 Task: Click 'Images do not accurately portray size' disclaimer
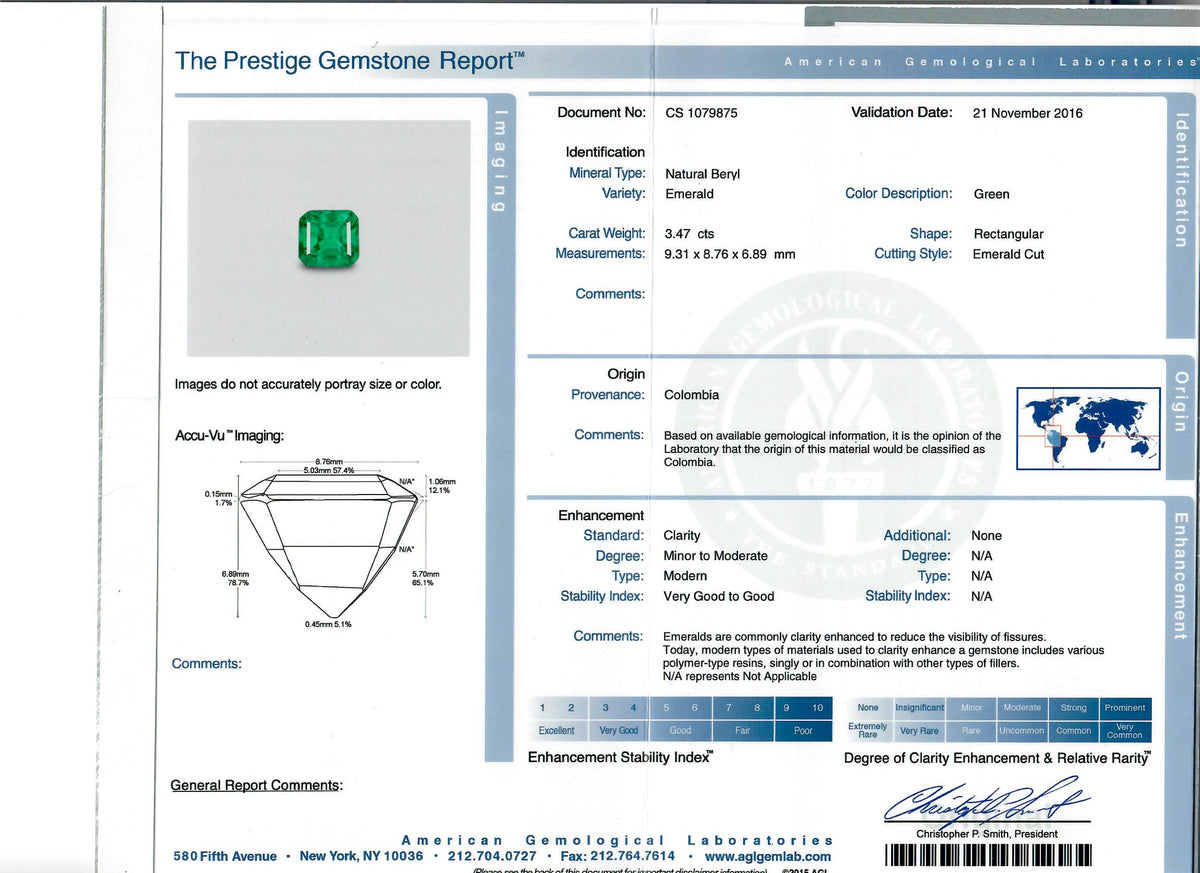point(308,384)
